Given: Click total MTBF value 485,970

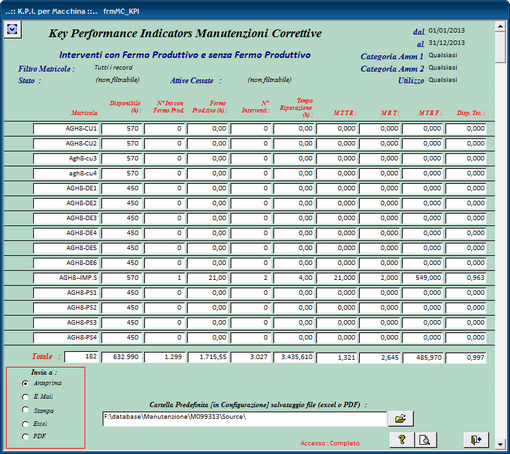Looking at the screenshot, I should tap(423, 358).
